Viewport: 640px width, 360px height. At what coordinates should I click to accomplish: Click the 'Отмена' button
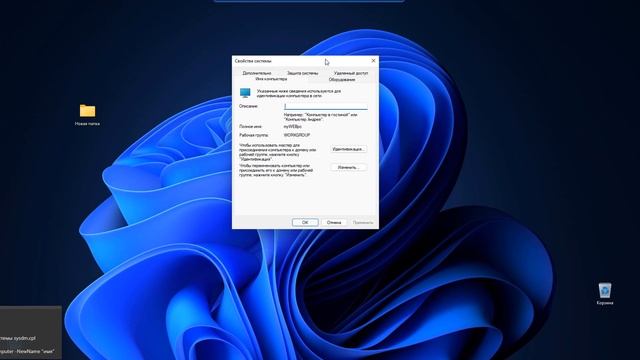point(334,222)
